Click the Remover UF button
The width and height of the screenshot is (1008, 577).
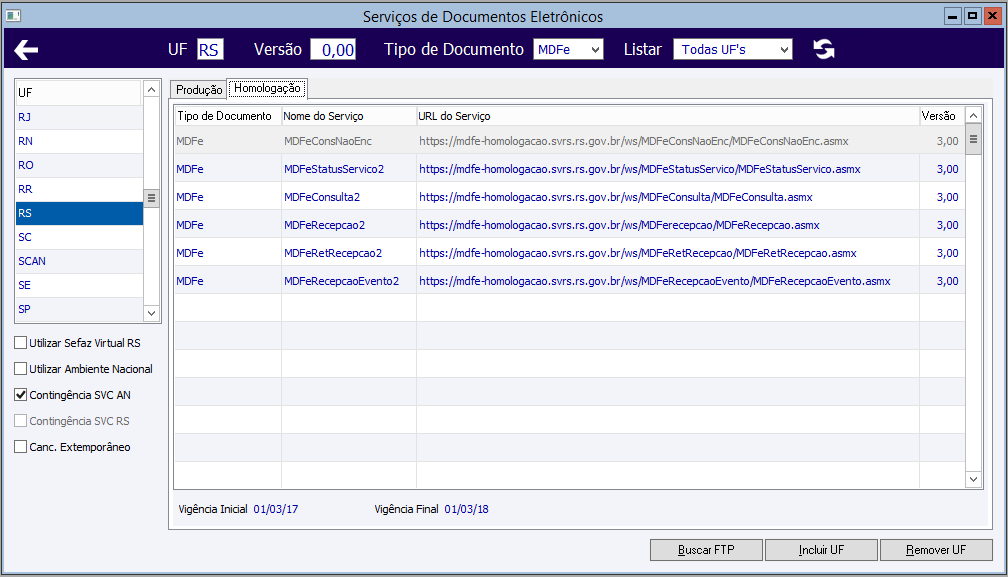coord(936,550)
